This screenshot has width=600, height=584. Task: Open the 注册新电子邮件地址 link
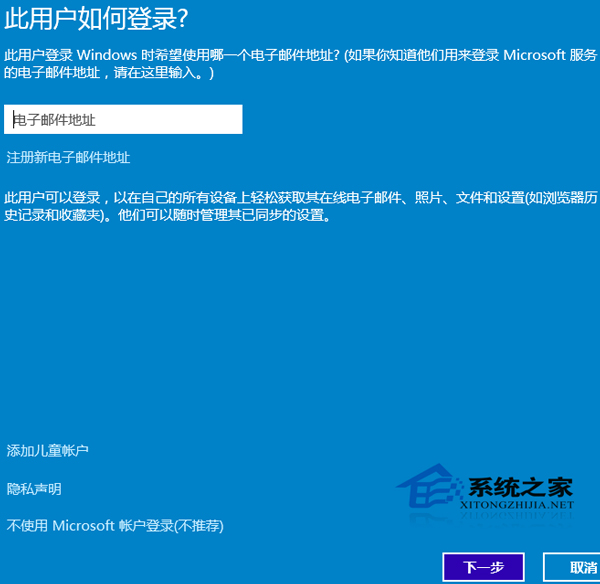68,157
